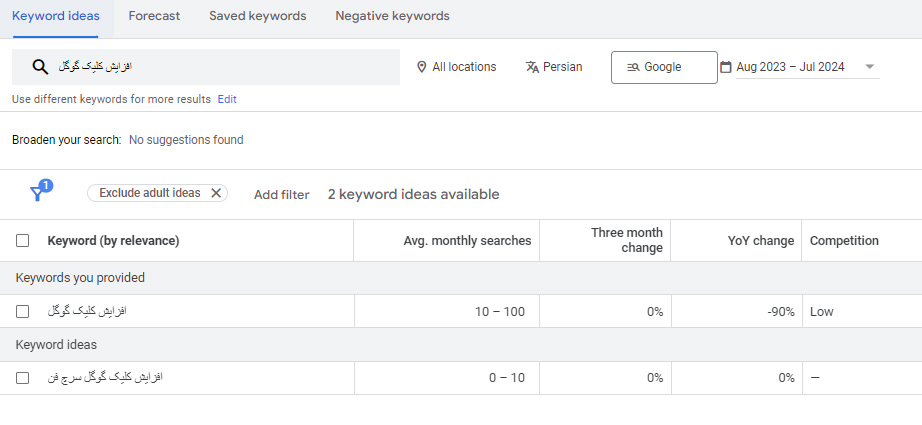Click the keyword text in the Low competition row
The width and height of the screenshot is (922, 425).
[x=87, y=312]
